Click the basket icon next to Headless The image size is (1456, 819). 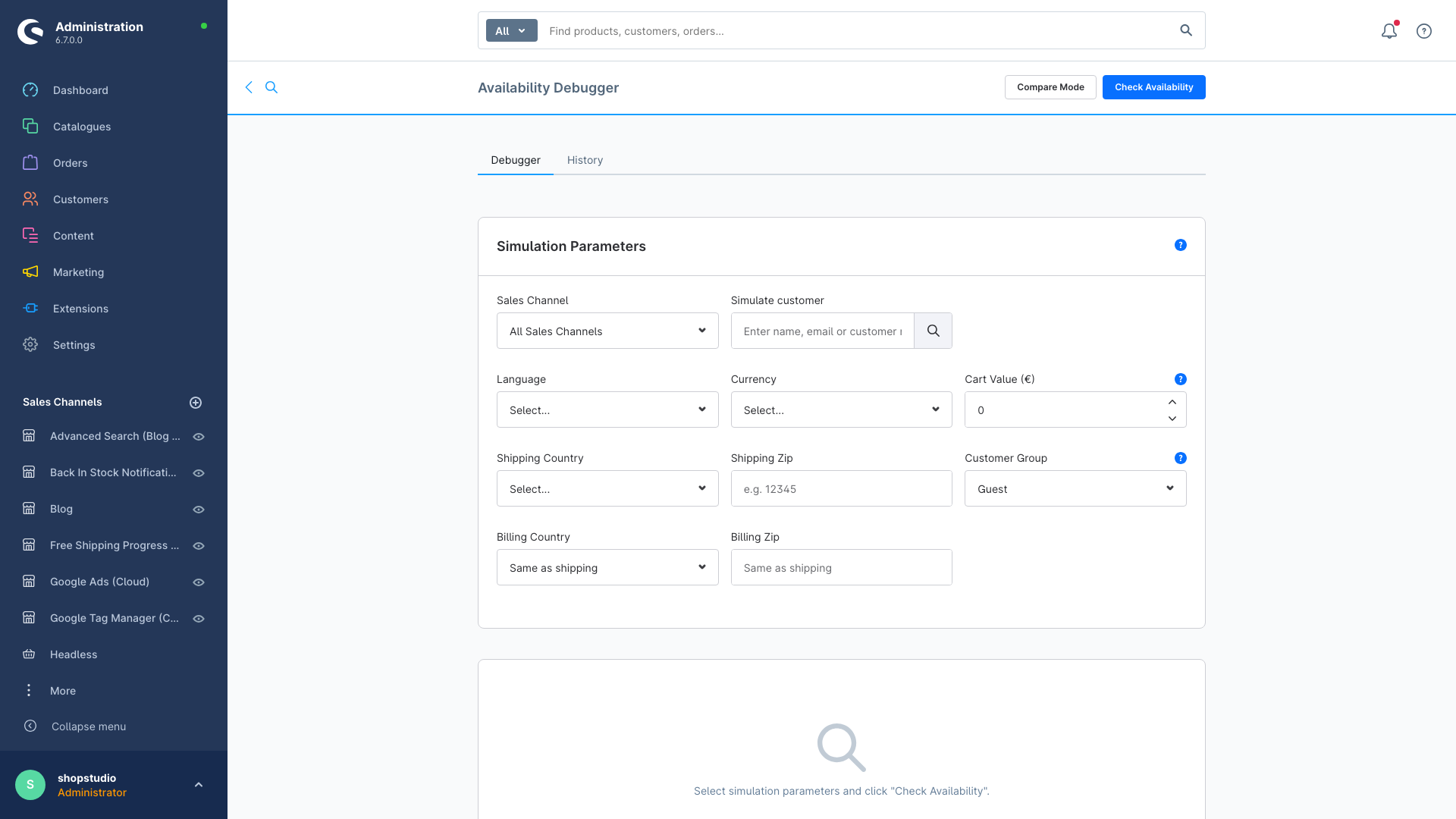(x=29, y=654)
